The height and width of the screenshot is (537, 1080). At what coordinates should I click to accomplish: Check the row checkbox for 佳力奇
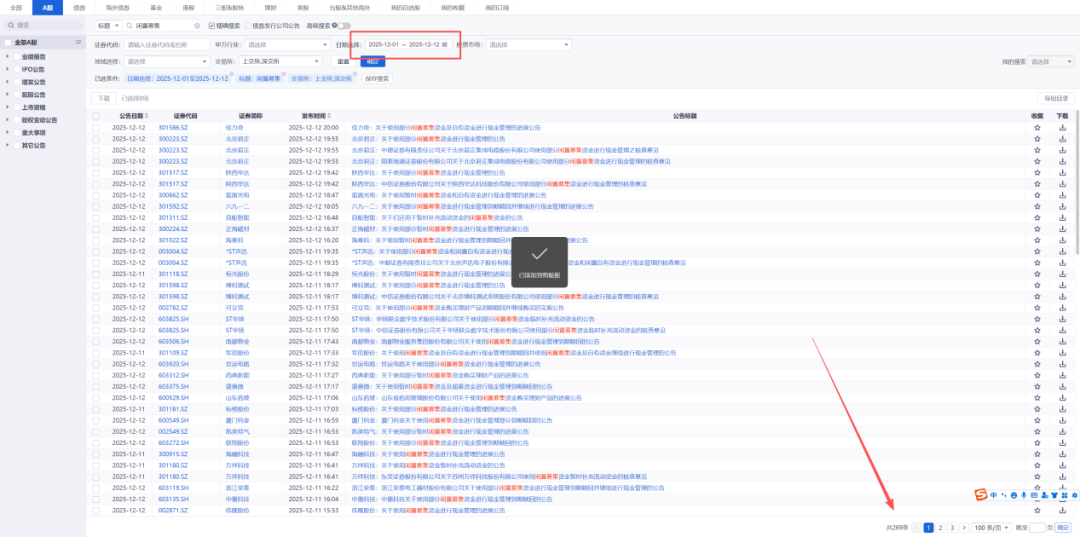tap(96, 127)
